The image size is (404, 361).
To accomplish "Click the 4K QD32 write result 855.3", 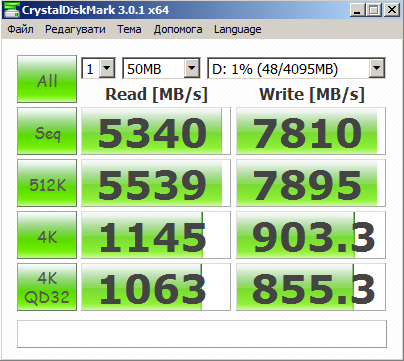I will (311, 287).
